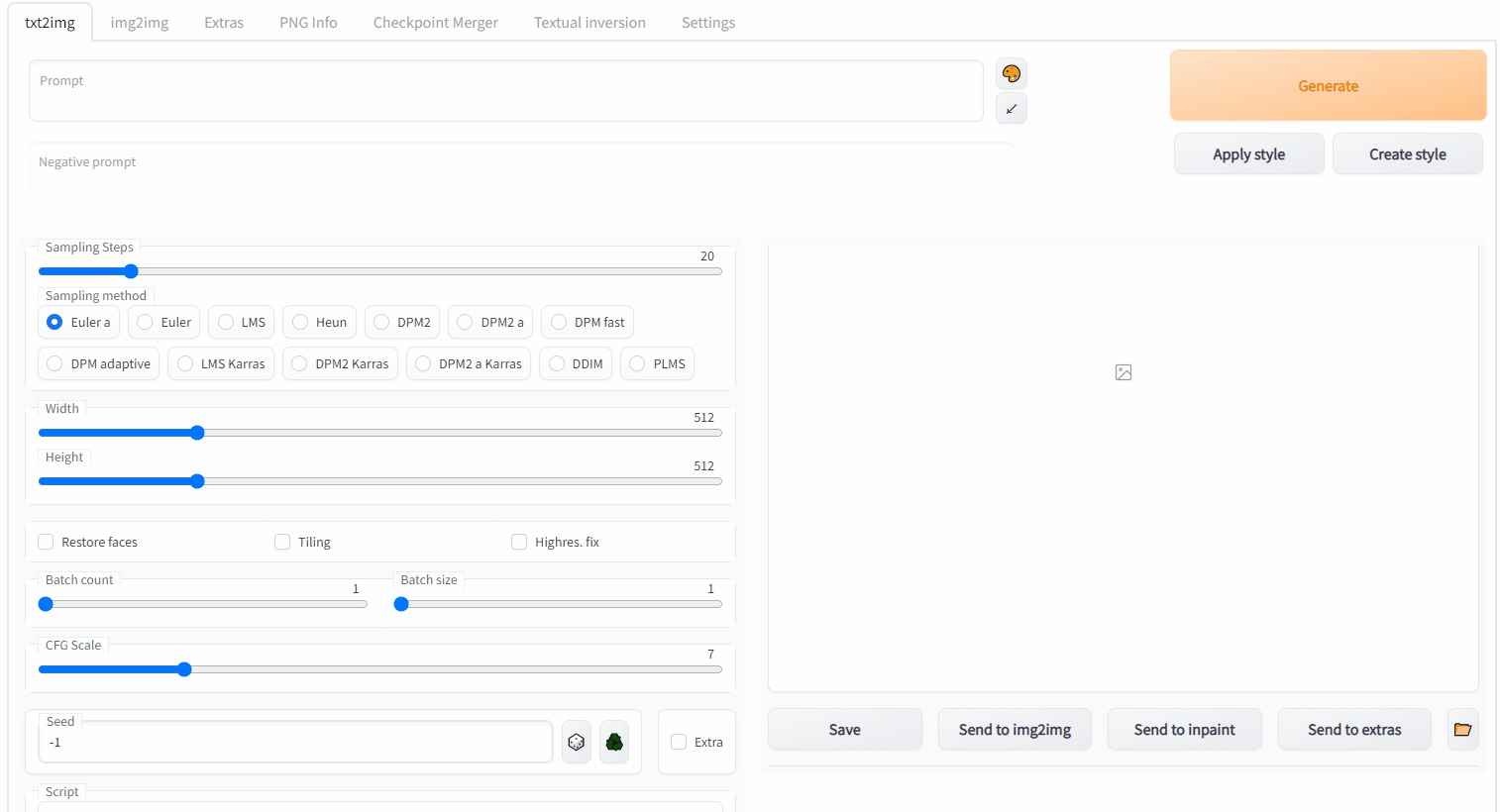The image size is (1500, 812).
Task: Click the image placeholder icon in output
Action: 1124,372
